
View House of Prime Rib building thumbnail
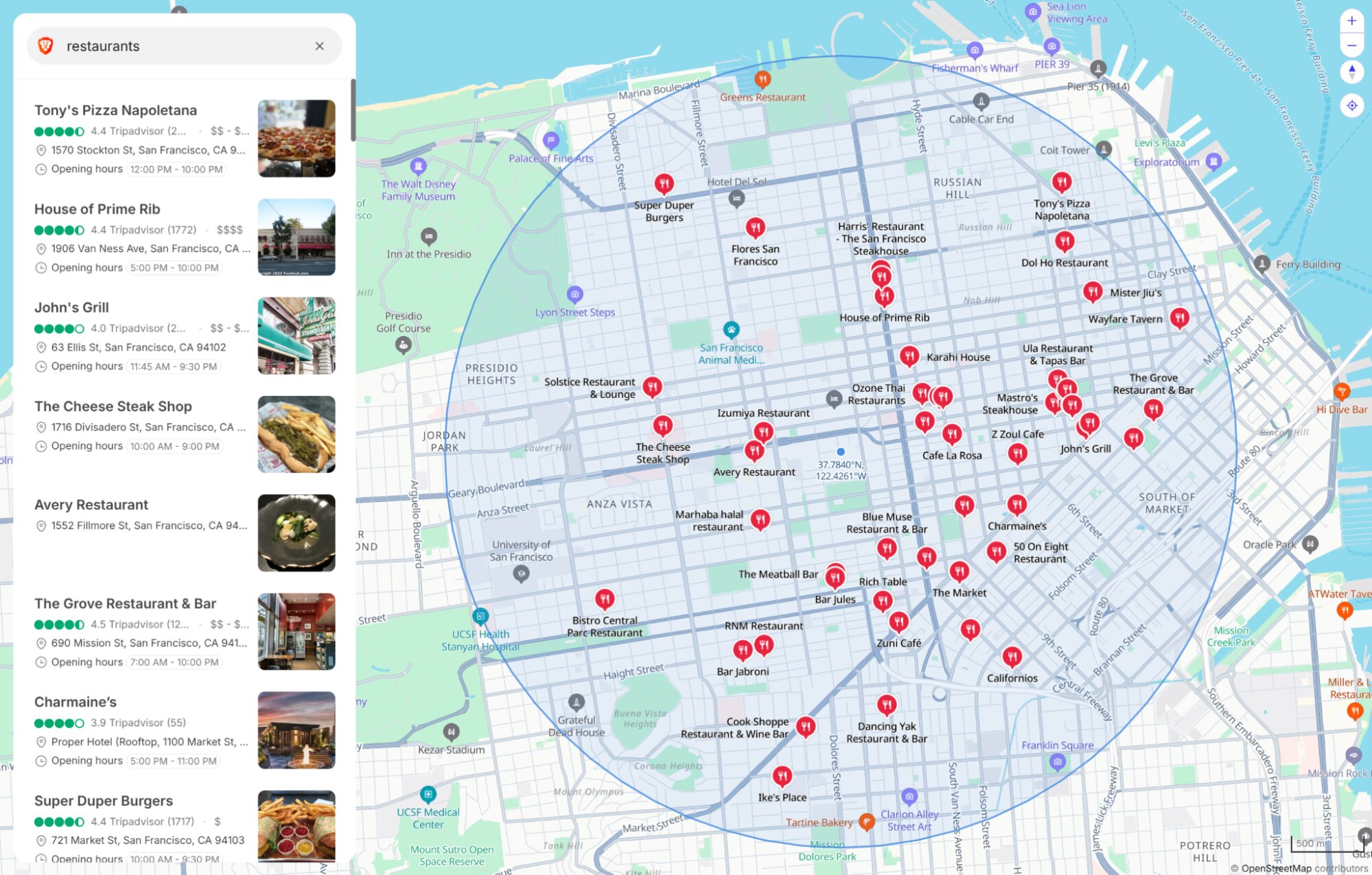[297, 237]
